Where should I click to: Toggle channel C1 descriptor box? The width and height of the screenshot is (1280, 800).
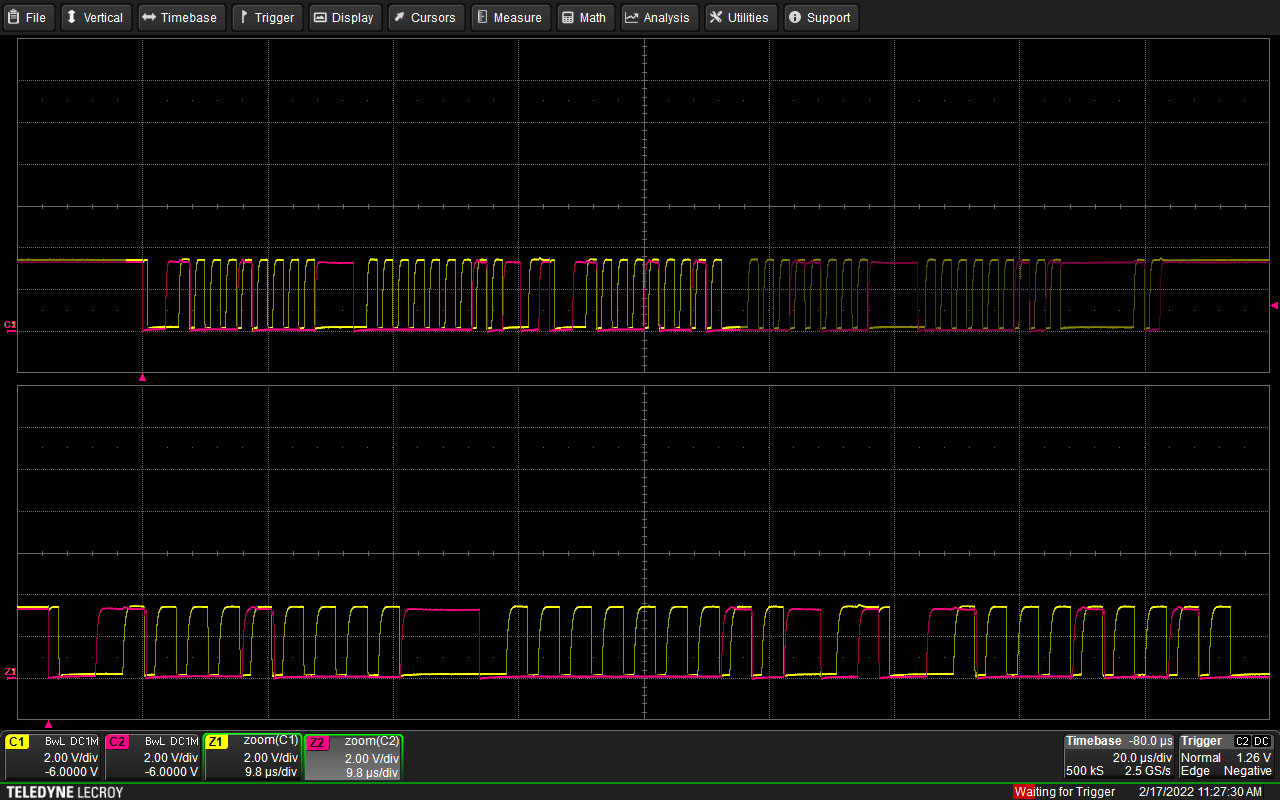click(55, 756)
